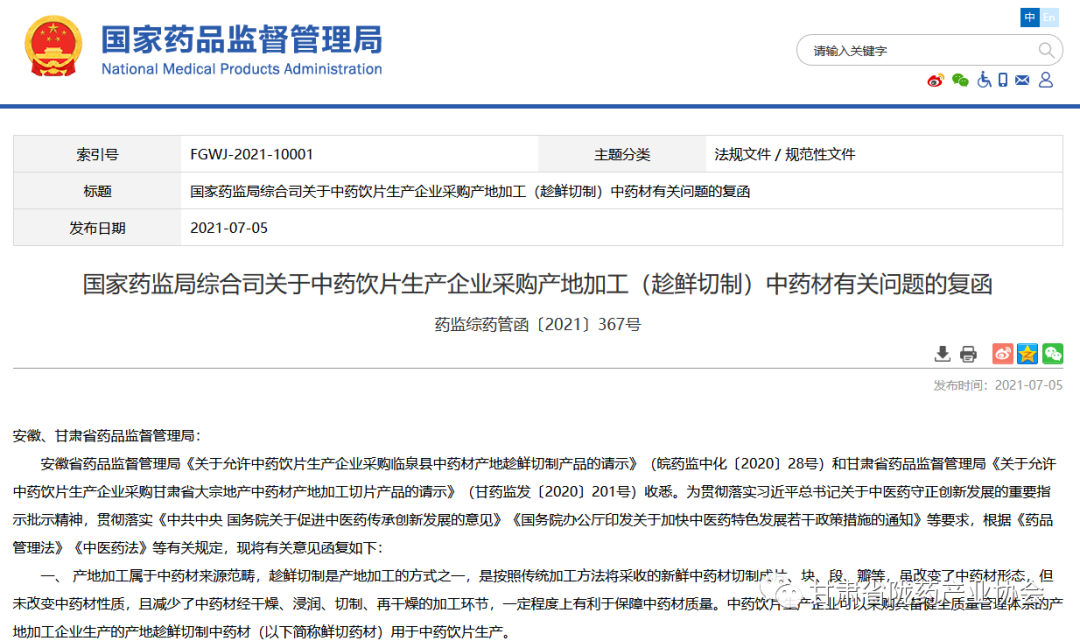Open the user account icon
Screen dimensions: 1080x641
tap(1045, 80)
